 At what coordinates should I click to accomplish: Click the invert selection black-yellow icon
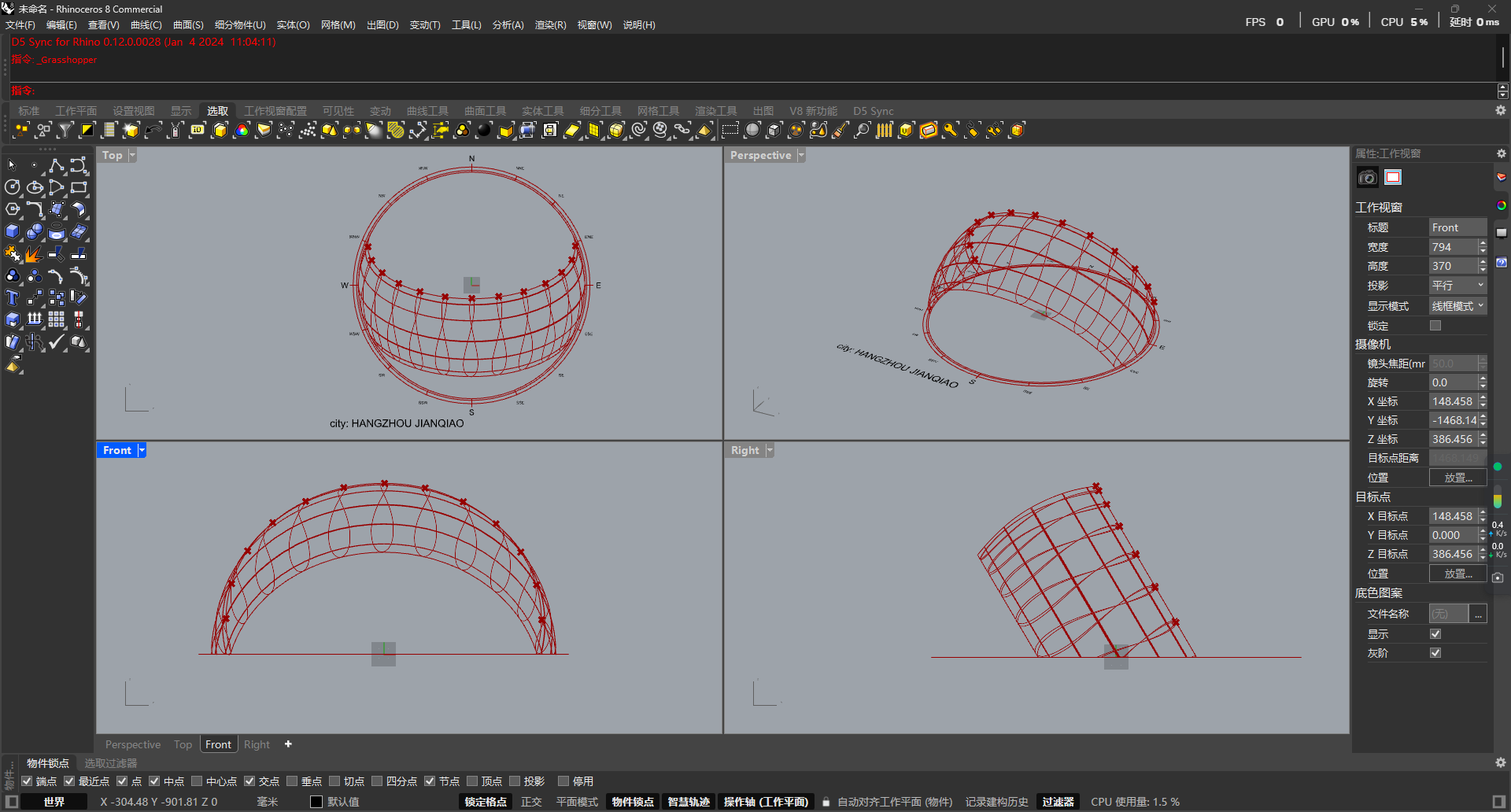[x=87, y=130]
